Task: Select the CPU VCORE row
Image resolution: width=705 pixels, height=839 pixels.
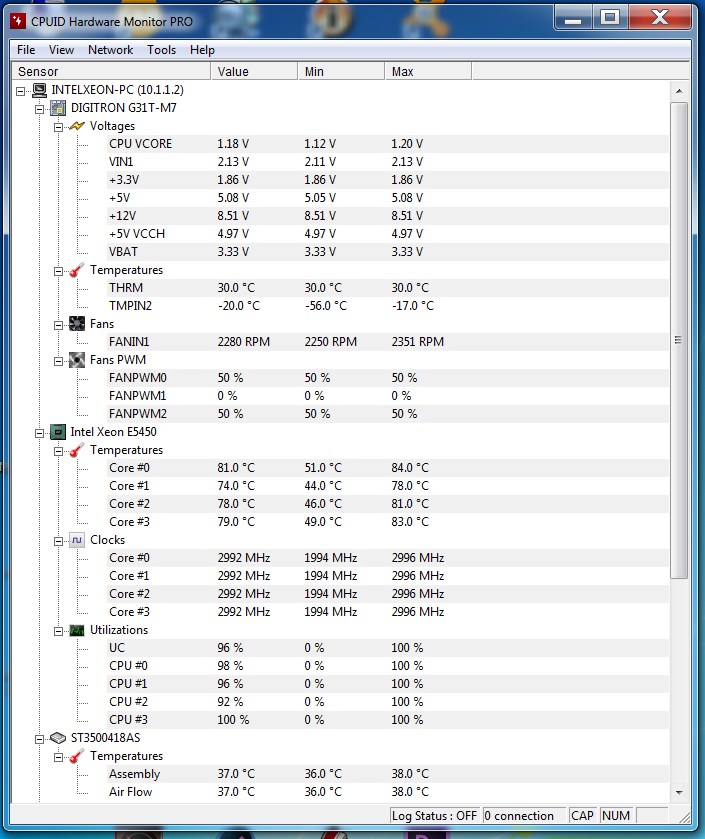Action: click(388, 144)
